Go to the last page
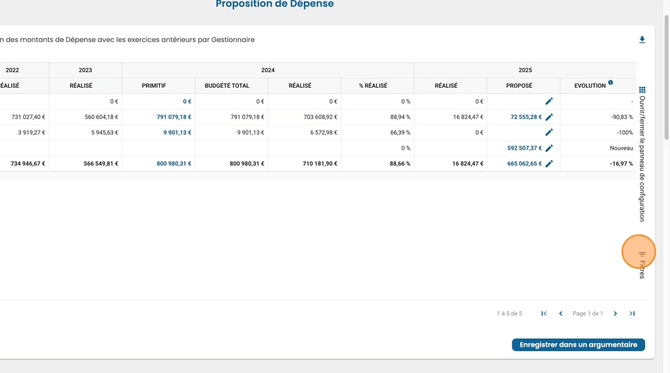Screen dimensions: 670x373 pyautogui.click(x=632, y=314)
